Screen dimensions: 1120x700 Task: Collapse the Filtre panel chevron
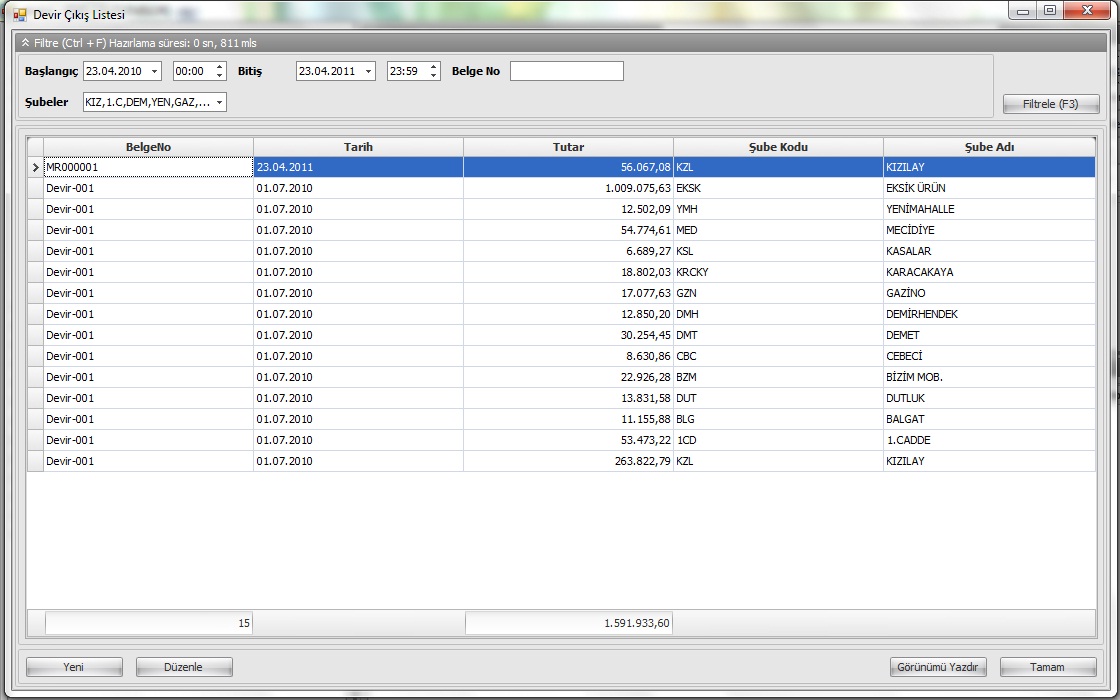point(26,43)
